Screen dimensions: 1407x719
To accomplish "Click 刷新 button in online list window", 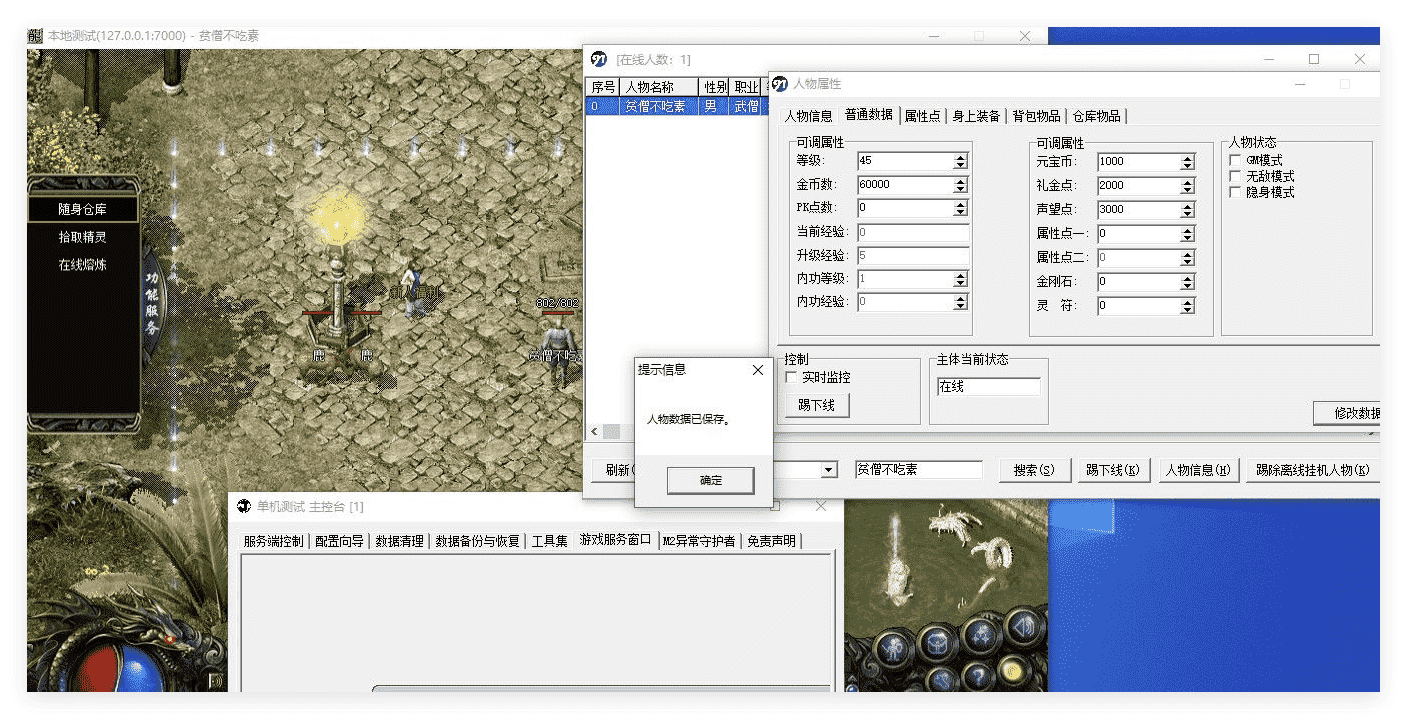I will [x=615, y=470].
